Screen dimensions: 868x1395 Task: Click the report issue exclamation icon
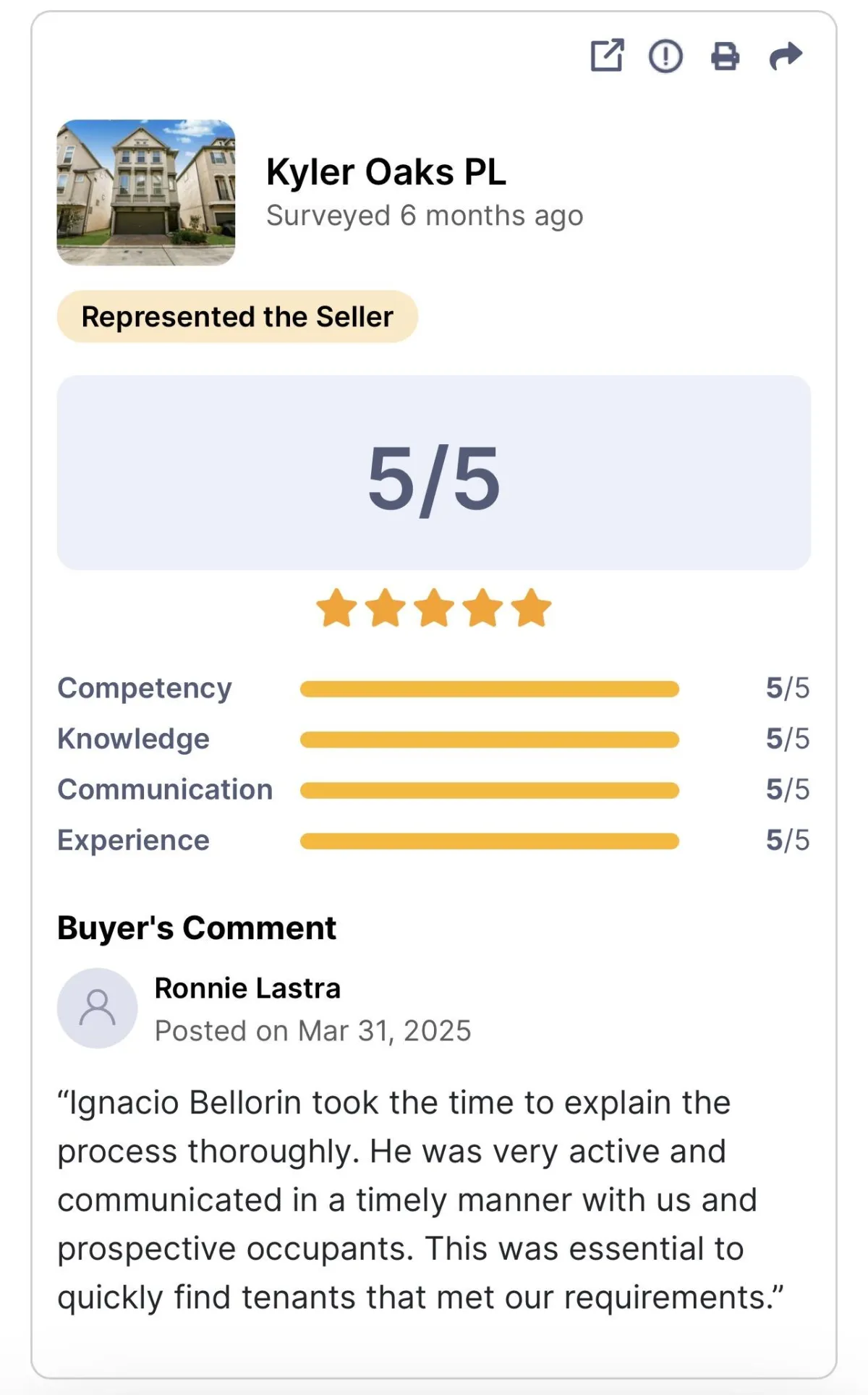(665, 56)
